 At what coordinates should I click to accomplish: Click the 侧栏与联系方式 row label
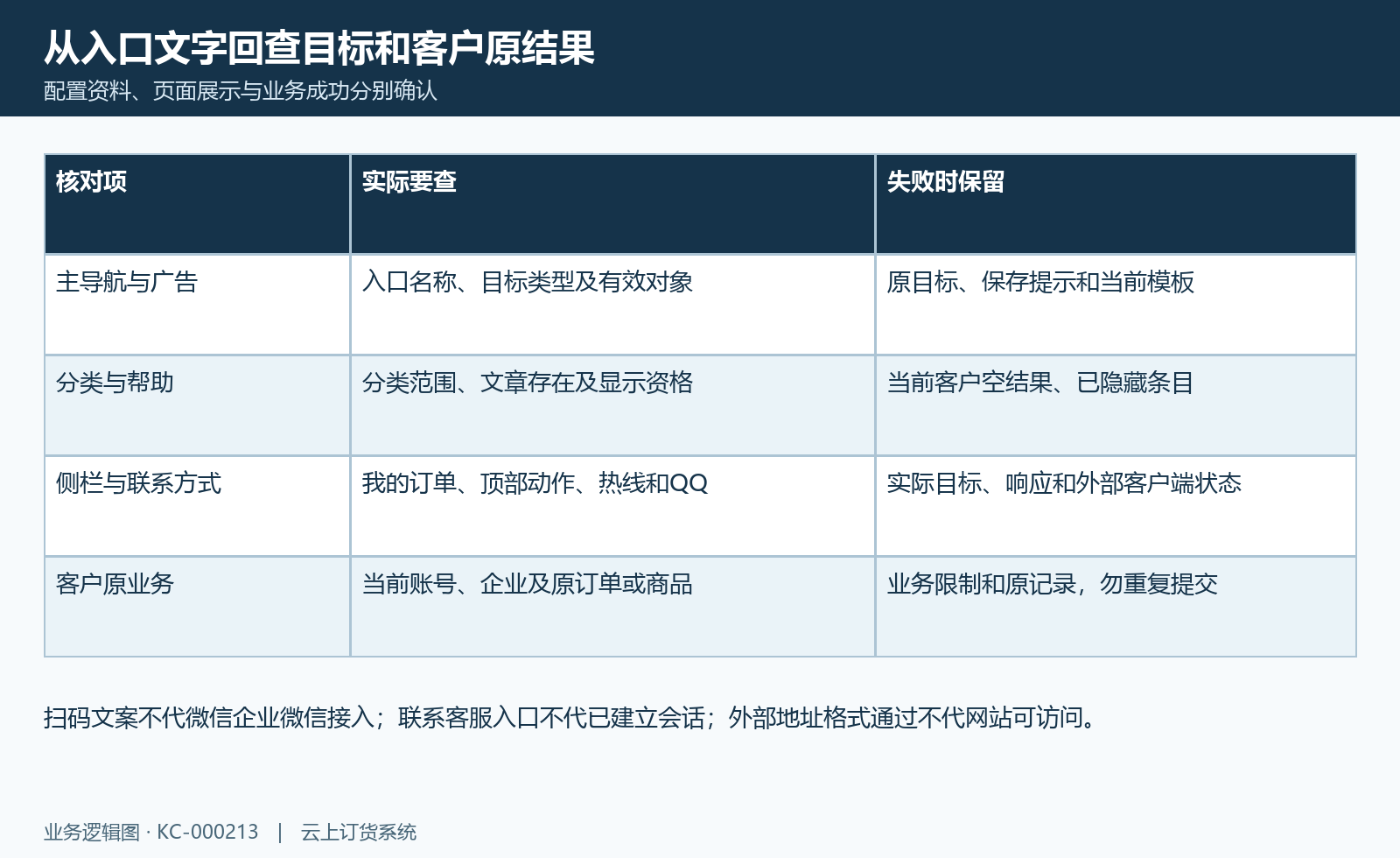(197, 506)
